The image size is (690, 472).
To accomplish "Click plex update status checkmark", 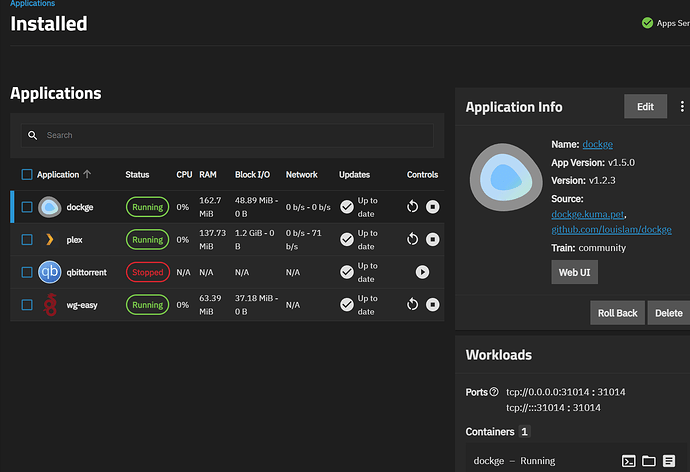I will pyautogui.click(x=347, y=239).
